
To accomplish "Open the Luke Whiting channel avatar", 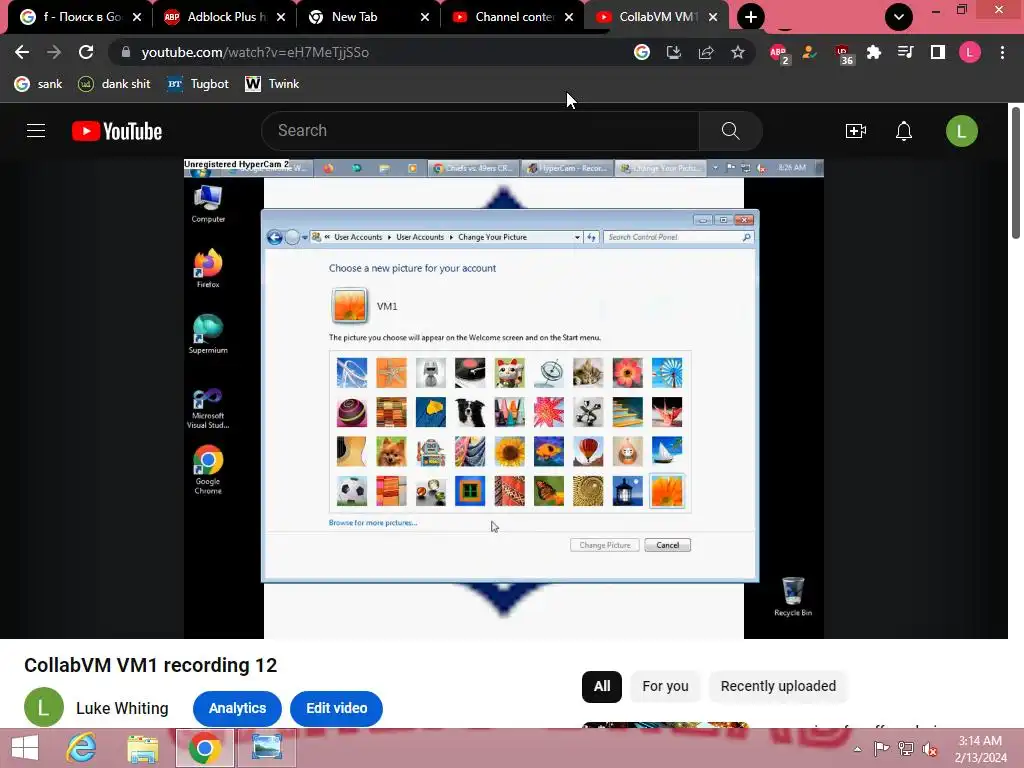I will click(x=44, y=707).
